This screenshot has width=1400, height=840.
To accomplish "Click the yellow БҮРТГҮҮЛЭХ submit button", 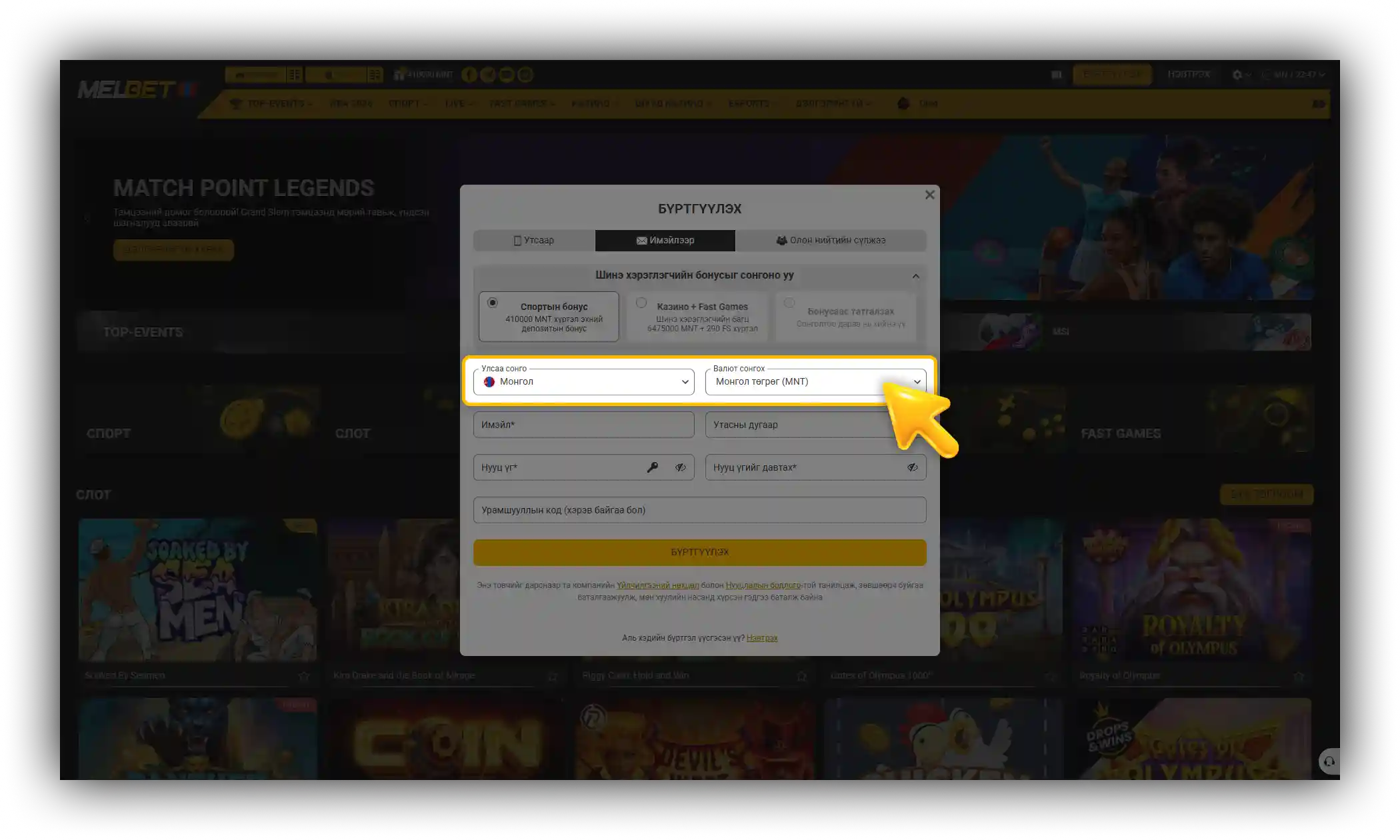I will point(699,552).
